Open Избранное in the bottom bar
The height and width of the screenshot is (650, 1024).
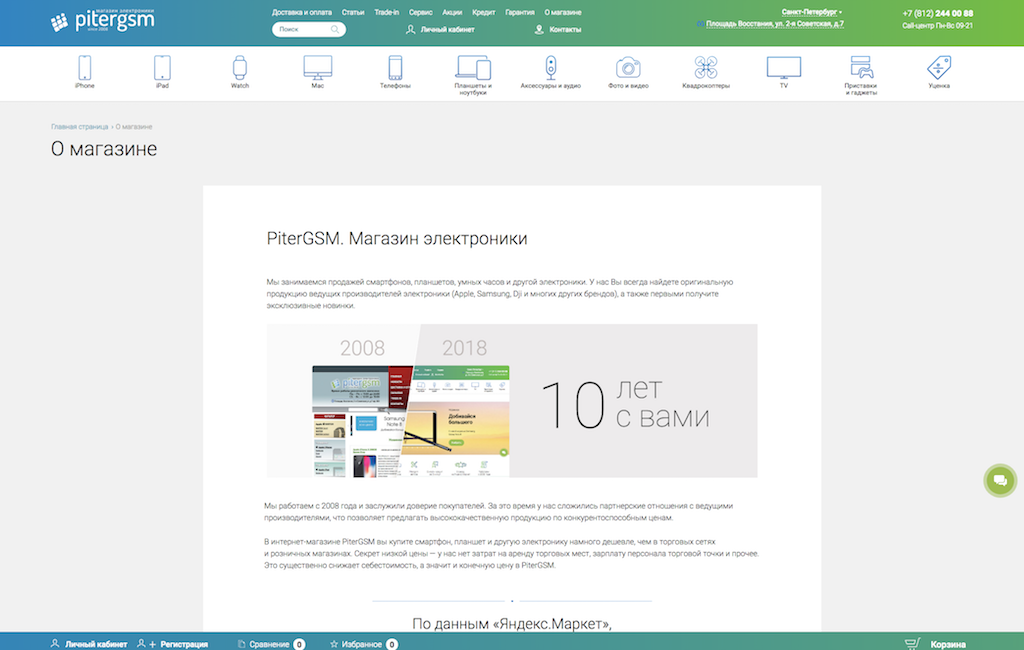(364, 644)
